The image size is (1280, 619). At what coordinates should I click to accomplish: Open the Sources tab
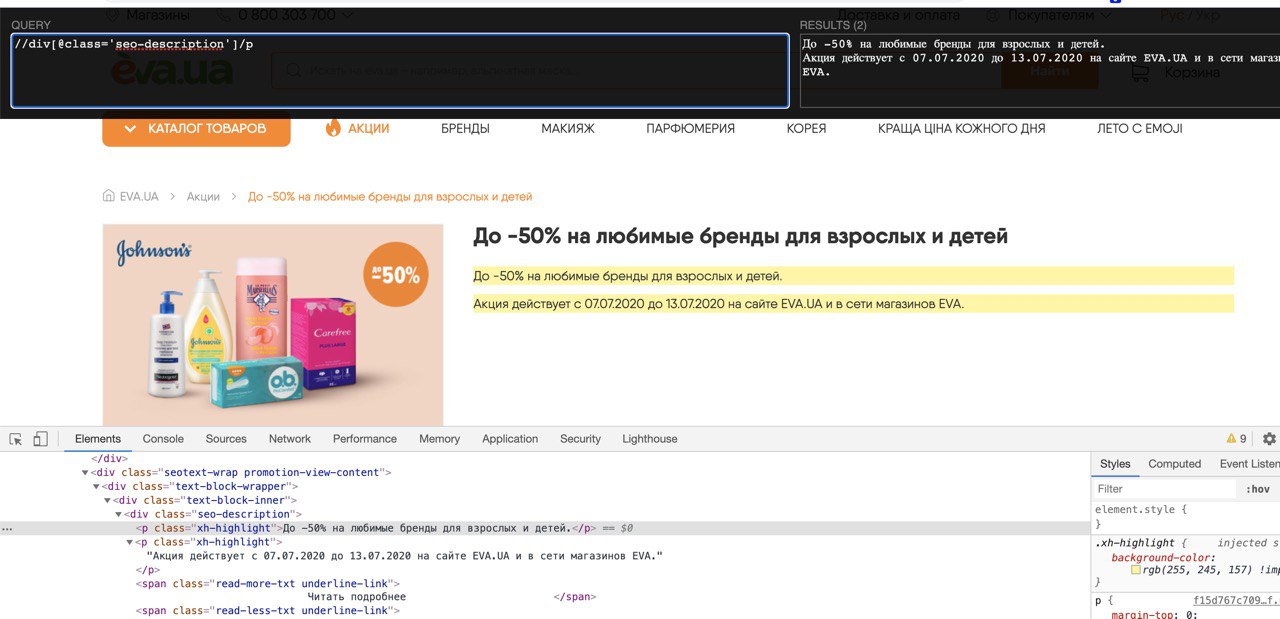click(x=226, y=439)
